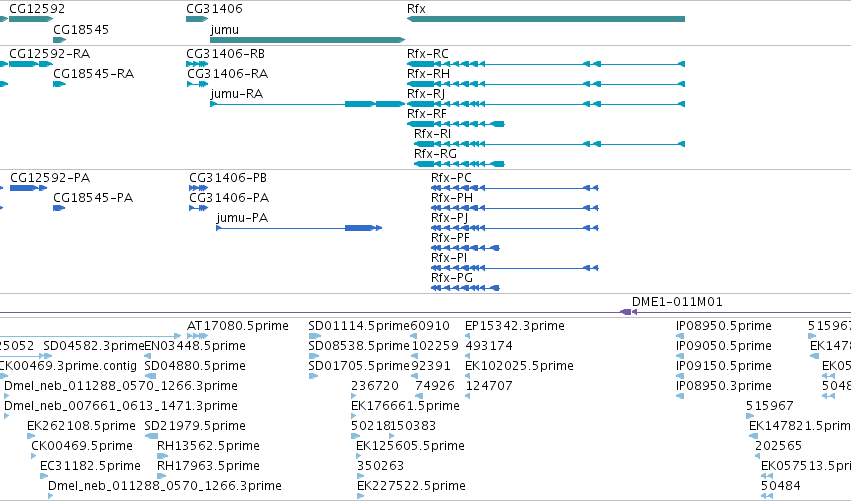
Task: Click EST EK227522.5prime
Action: pos(411,487)
